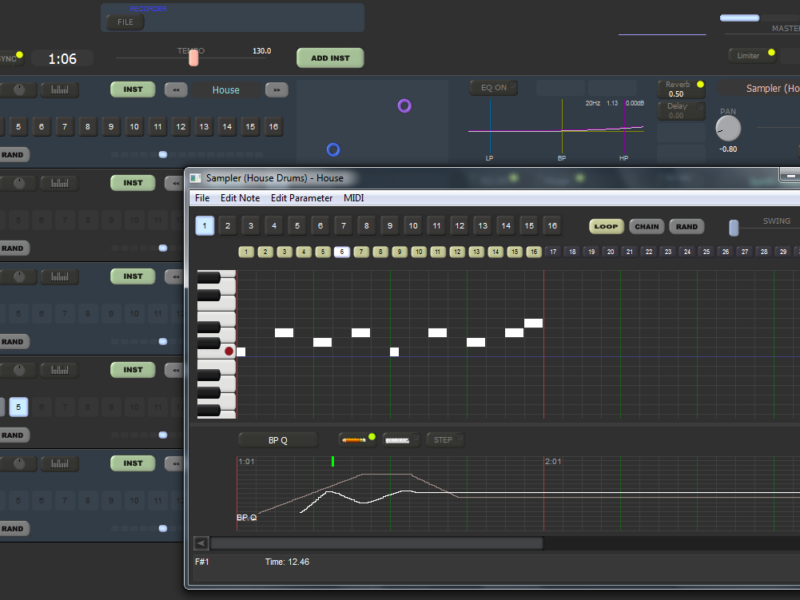Click the TEMPO slider handle

pos(194,58)
